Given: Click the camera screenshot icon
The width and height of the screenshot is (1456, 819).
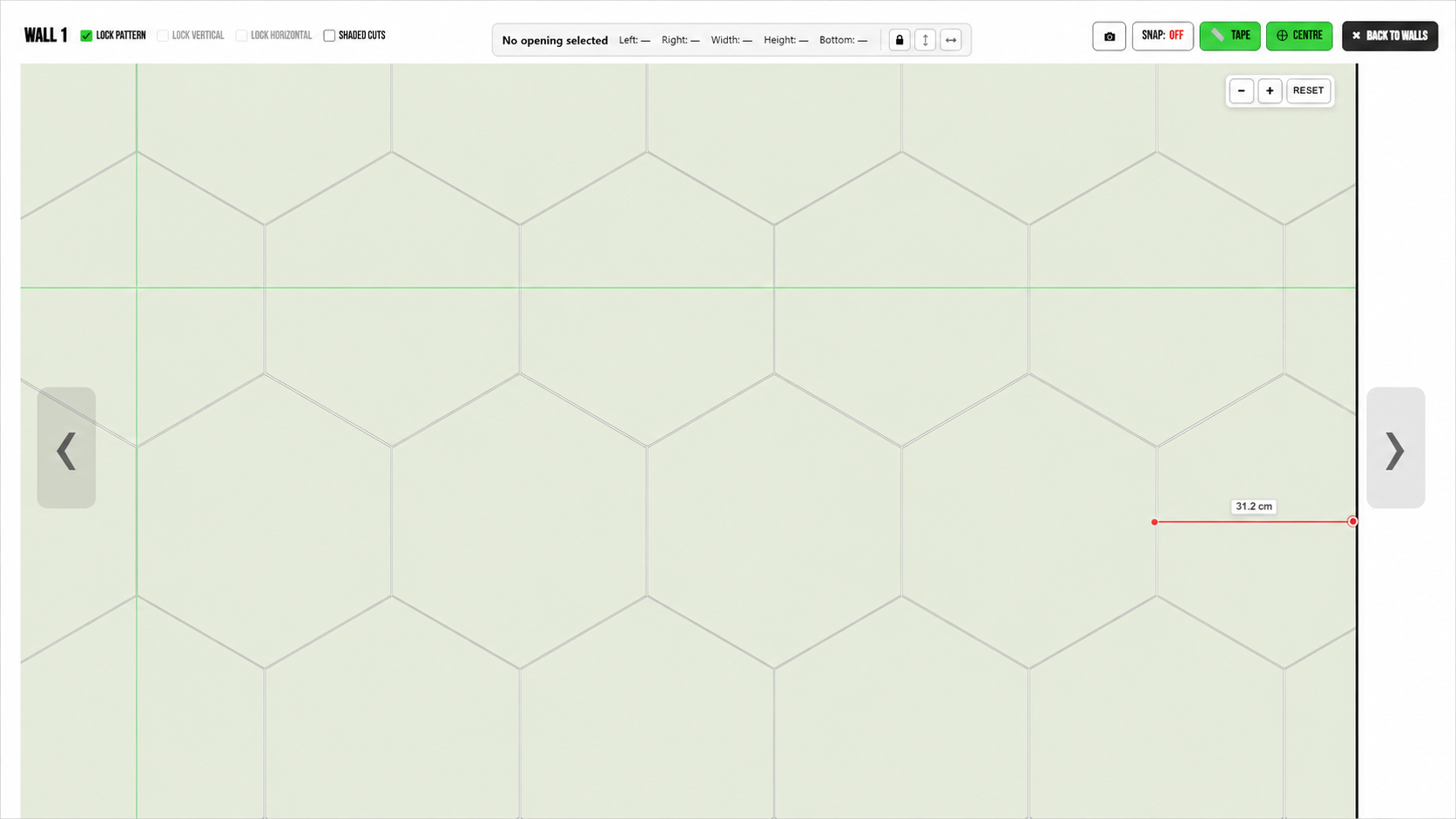Looking at the screenshot, I should (x=1109, y=37).
